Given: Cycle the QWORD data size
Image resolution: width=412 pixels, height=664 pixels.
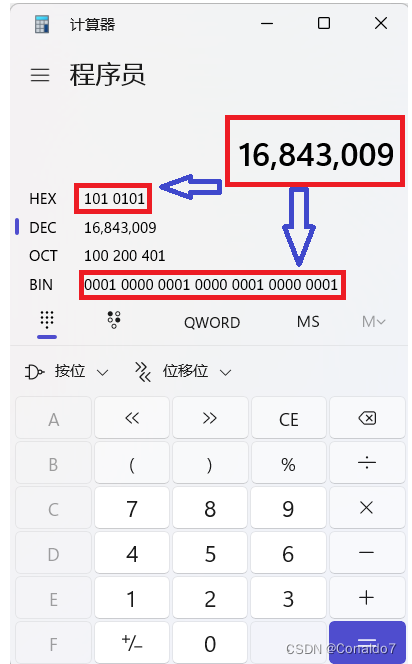Looking at the screenshot, I should pos(212,323).
